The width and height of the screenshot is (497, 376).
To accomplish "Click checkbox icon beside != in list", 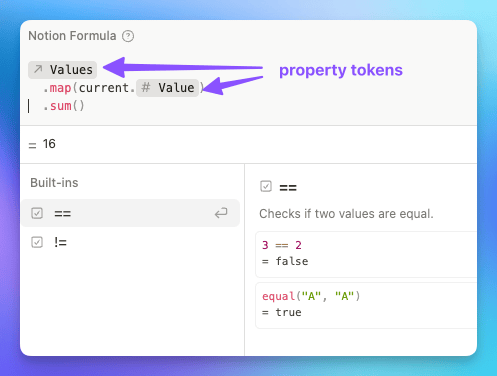I will (x=37, y=242).
